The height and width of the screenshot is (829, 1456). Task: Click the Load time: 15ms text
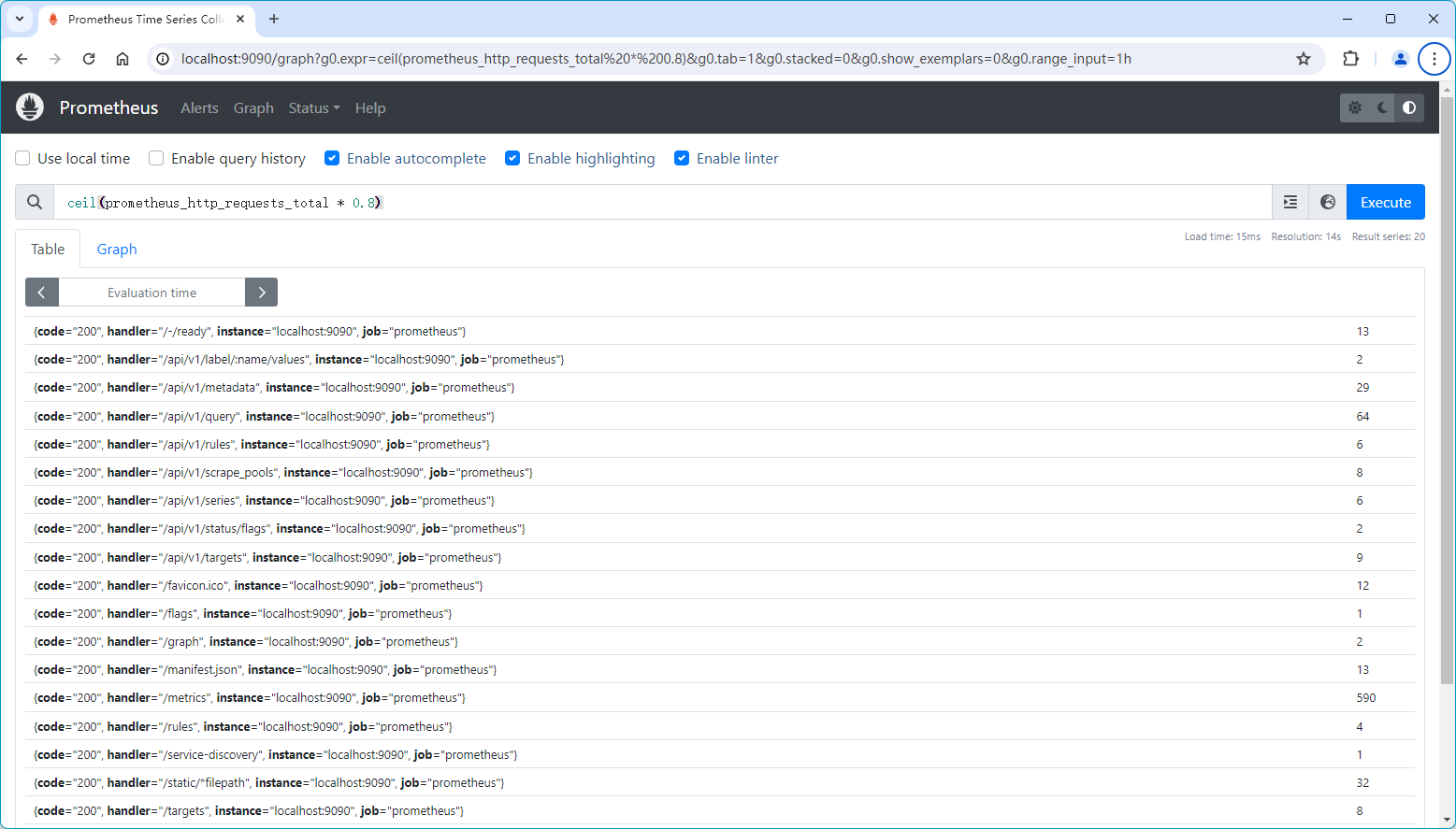click(x=1222, y=236)
